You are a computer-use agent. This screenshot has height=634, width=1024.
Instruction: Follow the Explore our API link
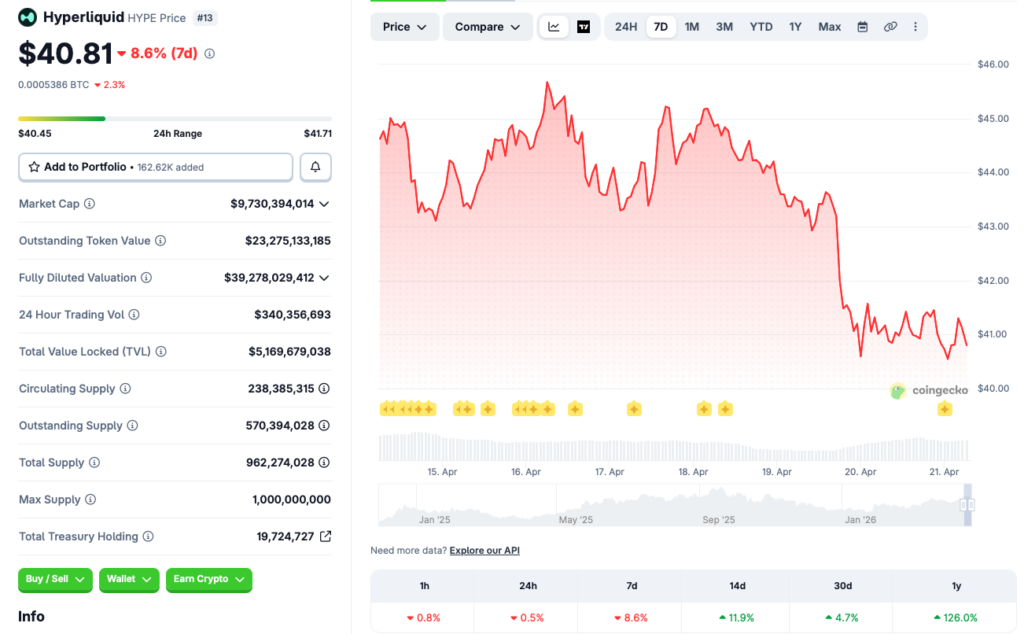pos(484,551)
